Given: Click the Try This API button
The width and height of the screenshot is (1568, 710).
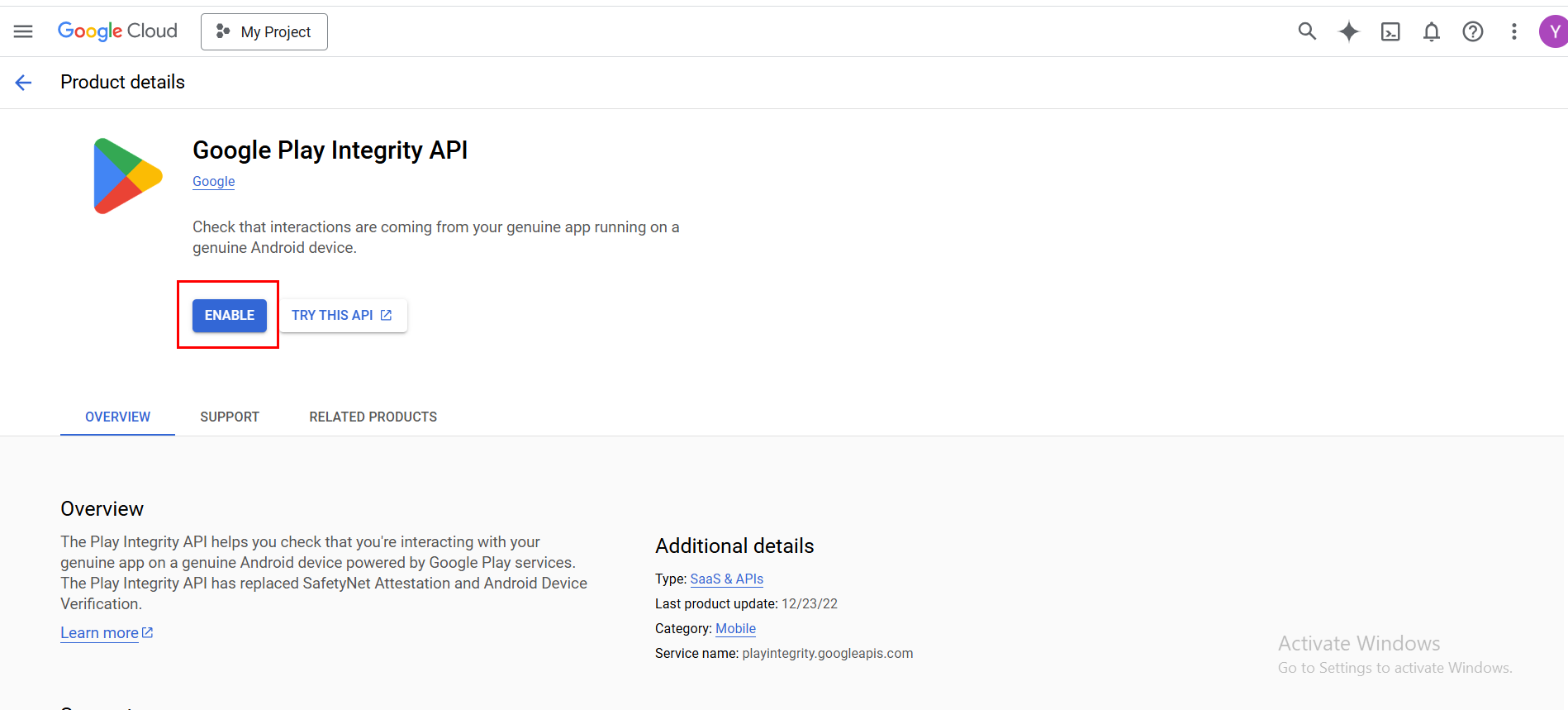Looking at the screenshot, I should click(x=342, y=315).
